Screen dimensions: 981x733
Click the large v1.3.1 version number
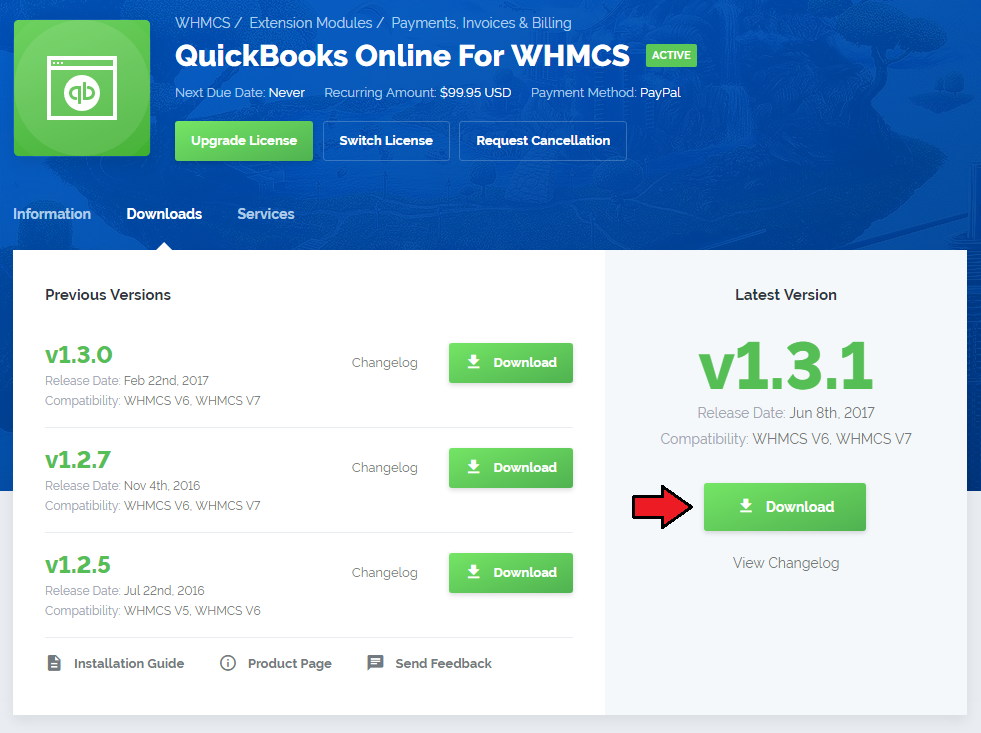pos(786,366)
